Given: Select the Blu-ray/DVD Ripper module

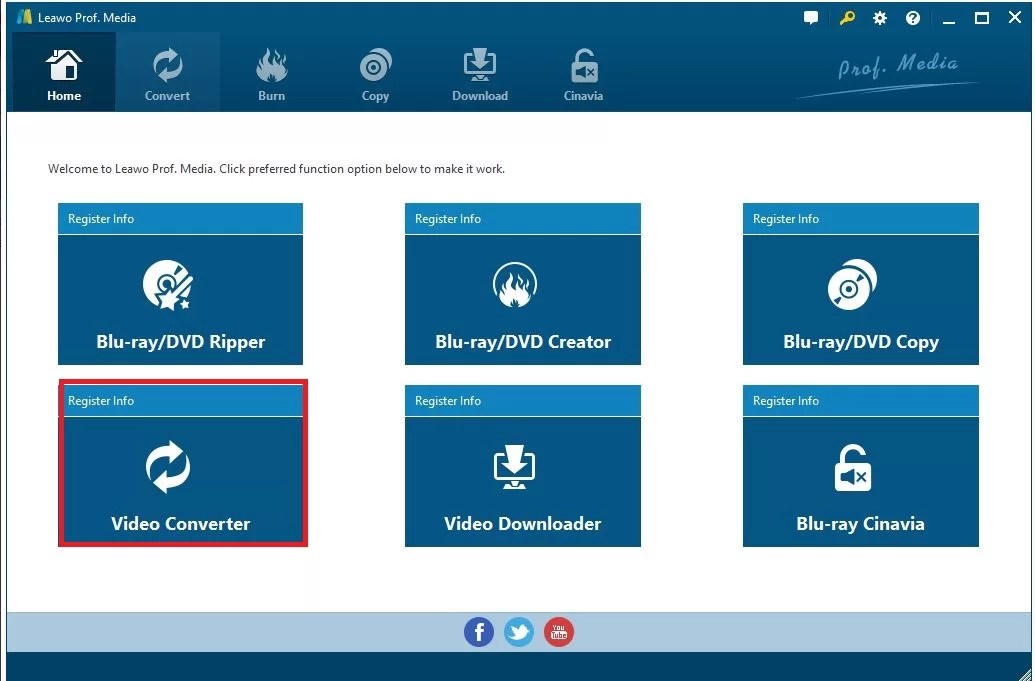Looking at the screenshot, I should coord(180,298).
